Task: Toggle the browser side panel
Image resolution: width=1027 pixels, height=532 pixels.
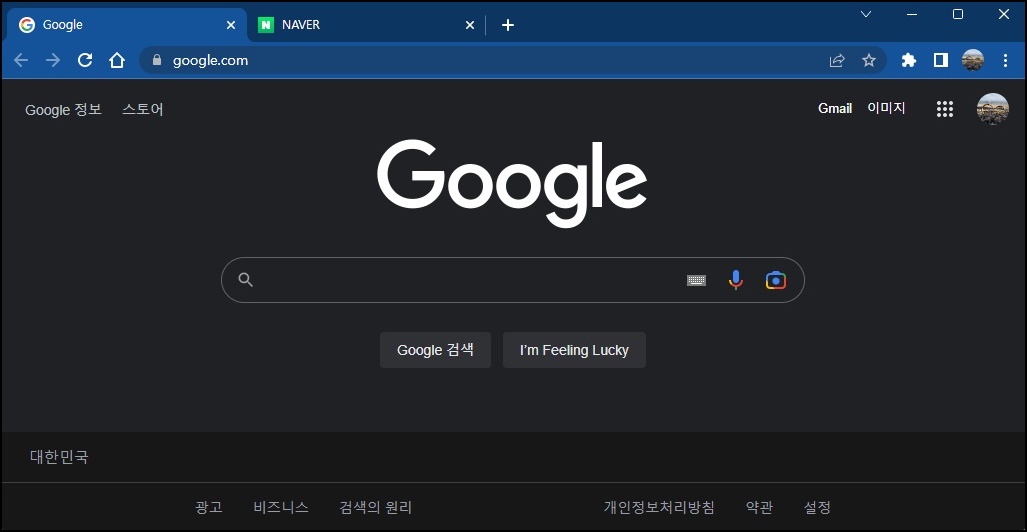Action: click(941, 60)
